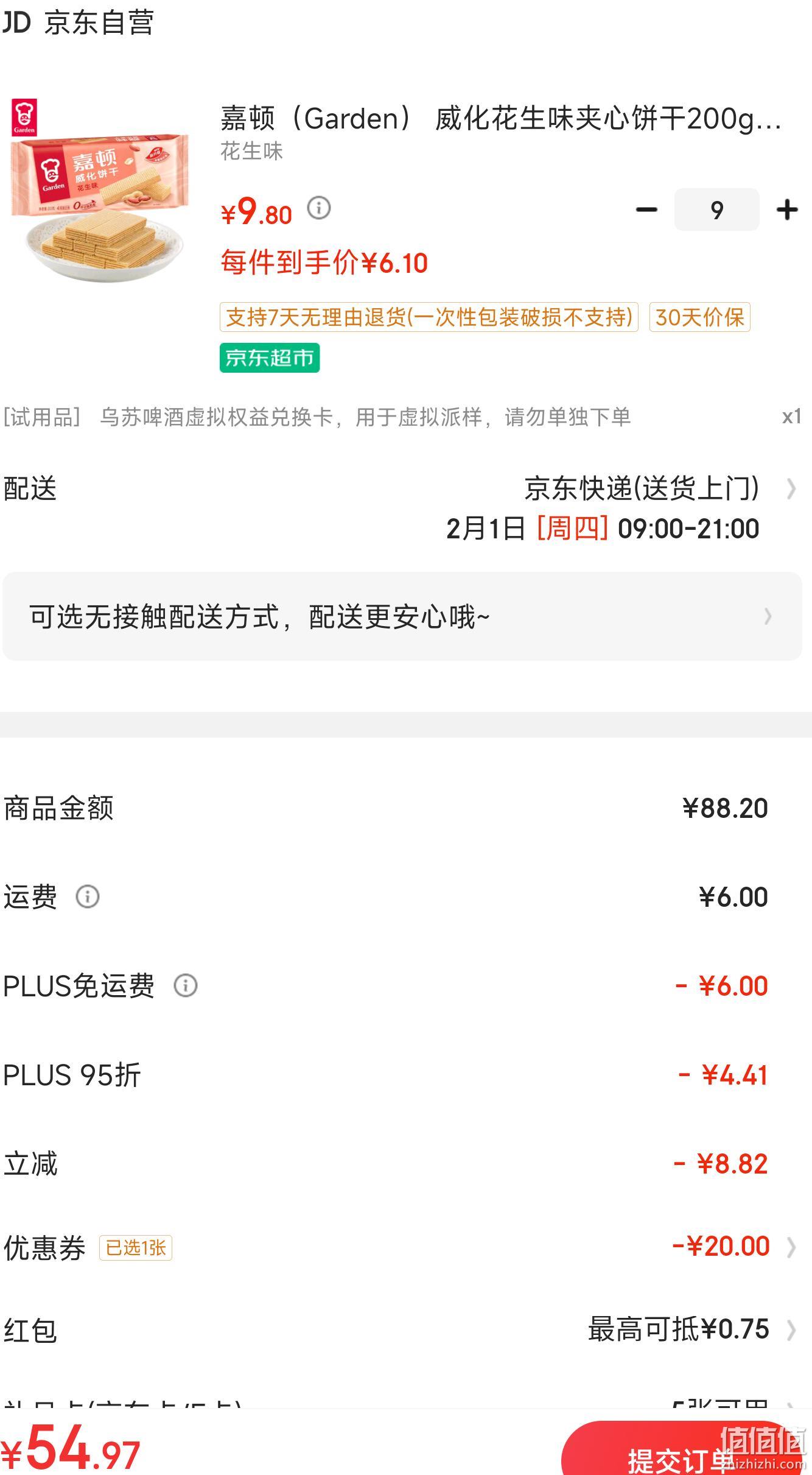Select the delivery time 2月1日 09:00-21:00

coord(603,528)
